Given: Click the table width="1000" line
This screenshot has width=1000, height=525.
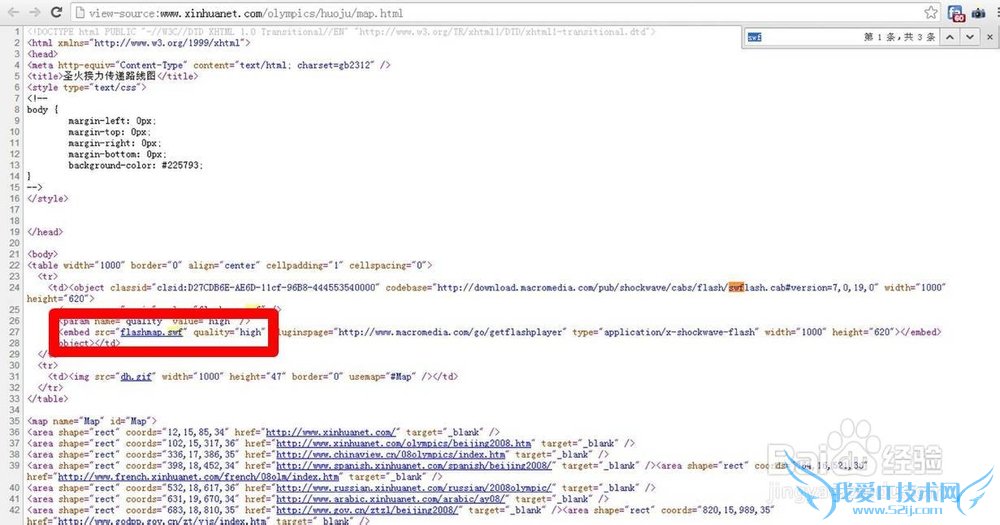Looking at the screenshot, I should tap(230, 265).
